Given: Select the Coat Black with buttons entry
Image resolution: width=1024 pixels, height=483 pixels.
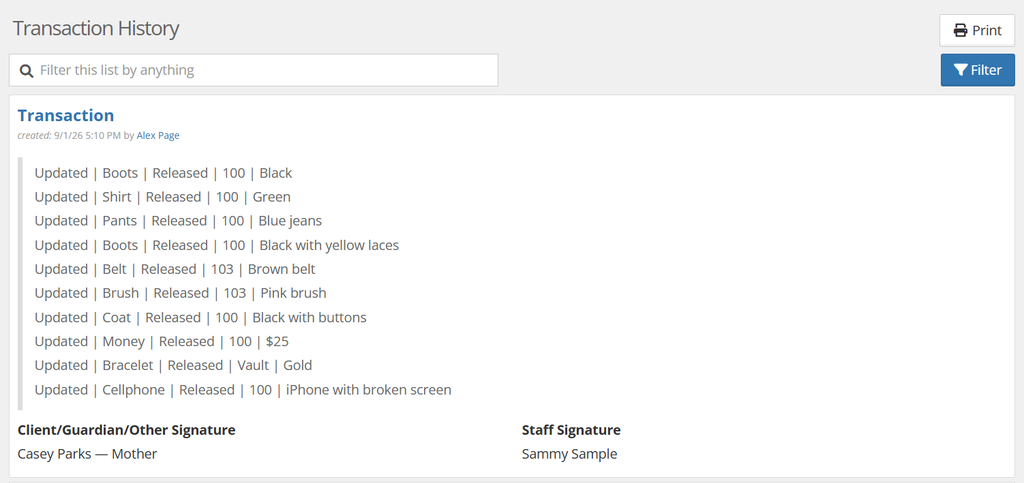Looking at the screenshot, I should (x=200, y=318).
